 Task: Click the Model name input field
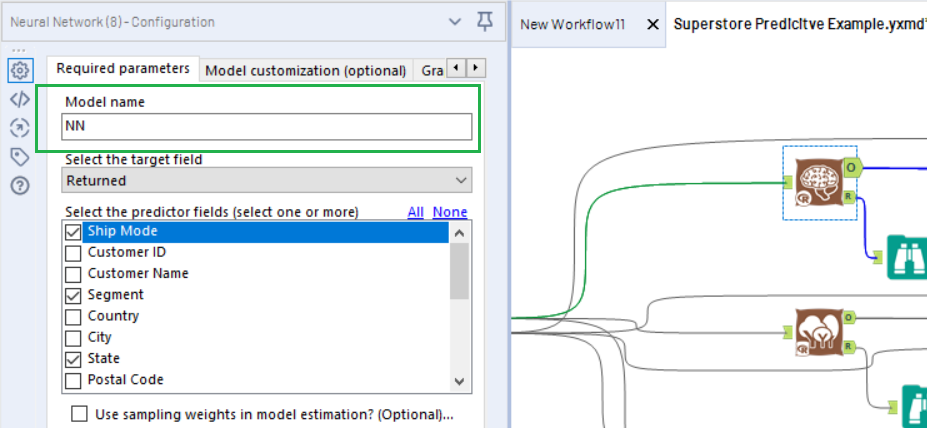pyautogui.click(x=267, y=127)
